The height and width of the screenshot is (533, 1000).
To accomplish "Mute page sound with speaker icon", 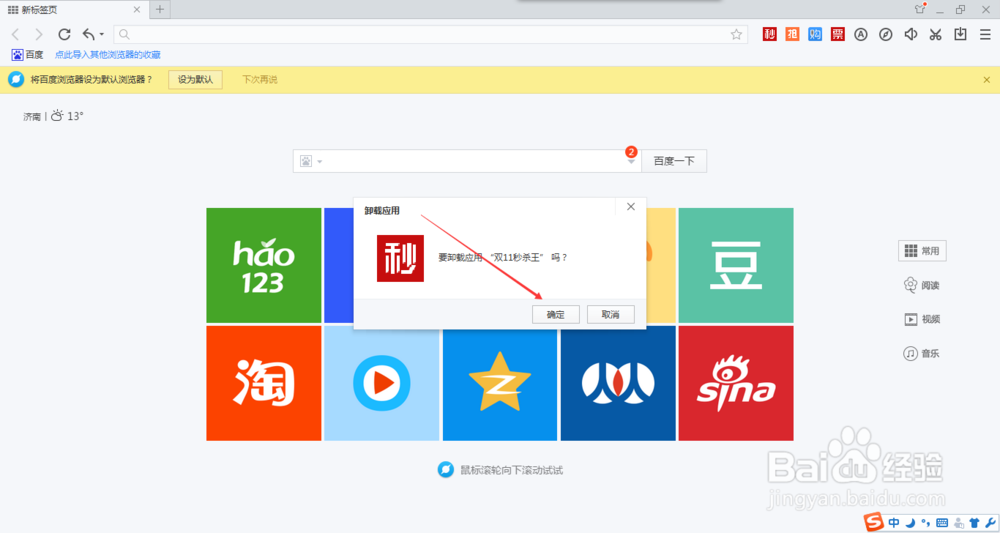I will coord(911,34).
